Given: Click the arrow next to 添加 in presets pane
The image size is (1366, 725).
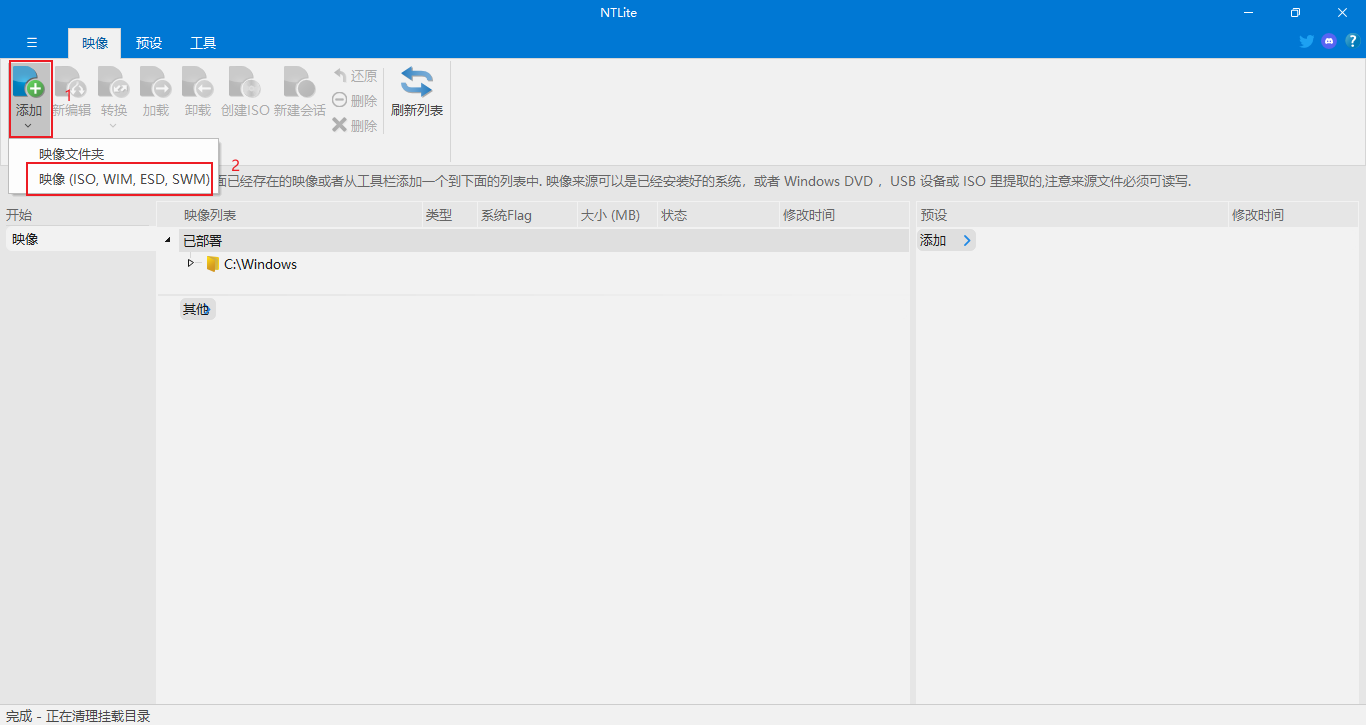Looking at the screenshot, I should pos(966,241).
